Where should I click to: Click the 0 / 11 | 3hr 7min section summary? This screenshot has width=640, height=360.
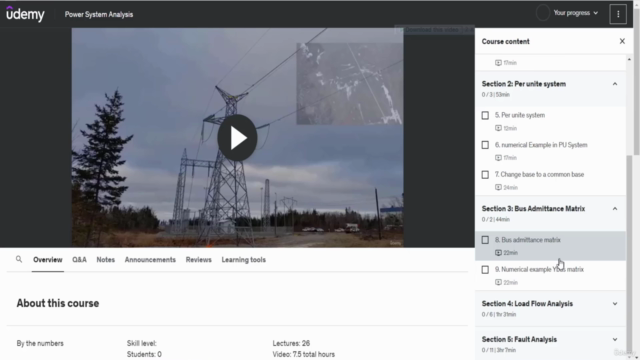[498, 350]
